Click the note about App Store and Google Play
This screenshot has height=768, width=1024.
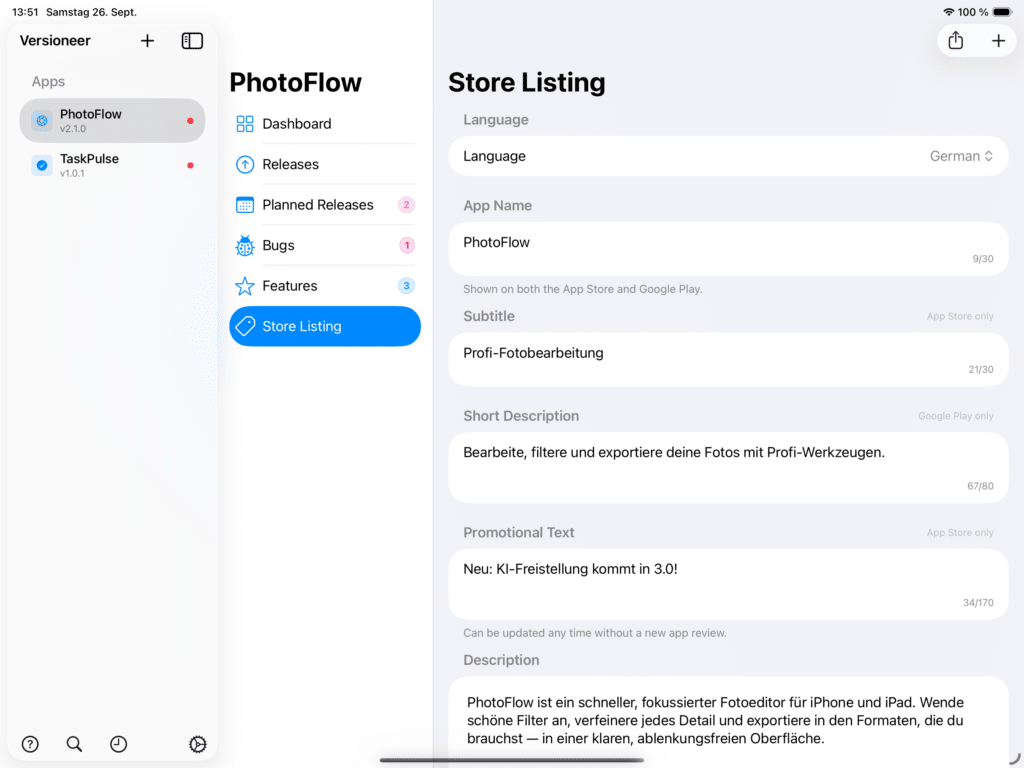pyautogui.click(x=583, y=289)
